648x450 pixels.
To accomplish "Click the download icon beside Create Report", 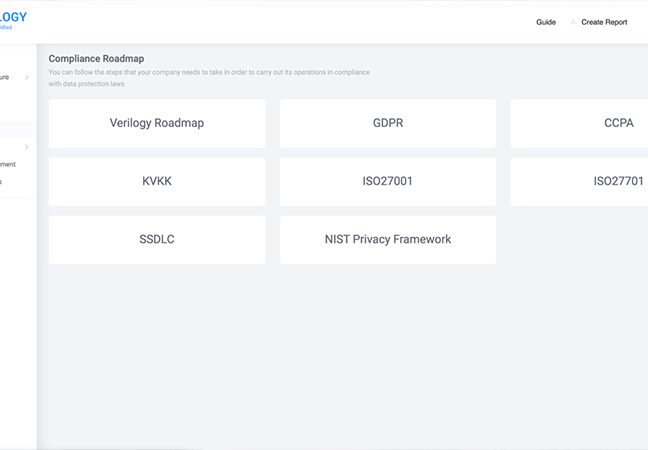I will [573, 21].
